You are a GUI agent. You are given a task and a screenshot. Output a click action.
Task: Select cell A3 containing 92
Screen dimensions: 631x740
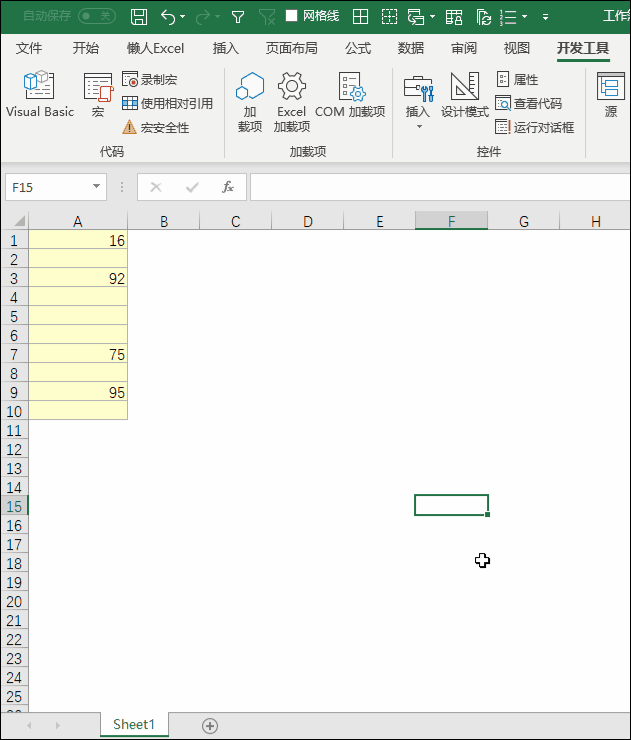(78, 279)
